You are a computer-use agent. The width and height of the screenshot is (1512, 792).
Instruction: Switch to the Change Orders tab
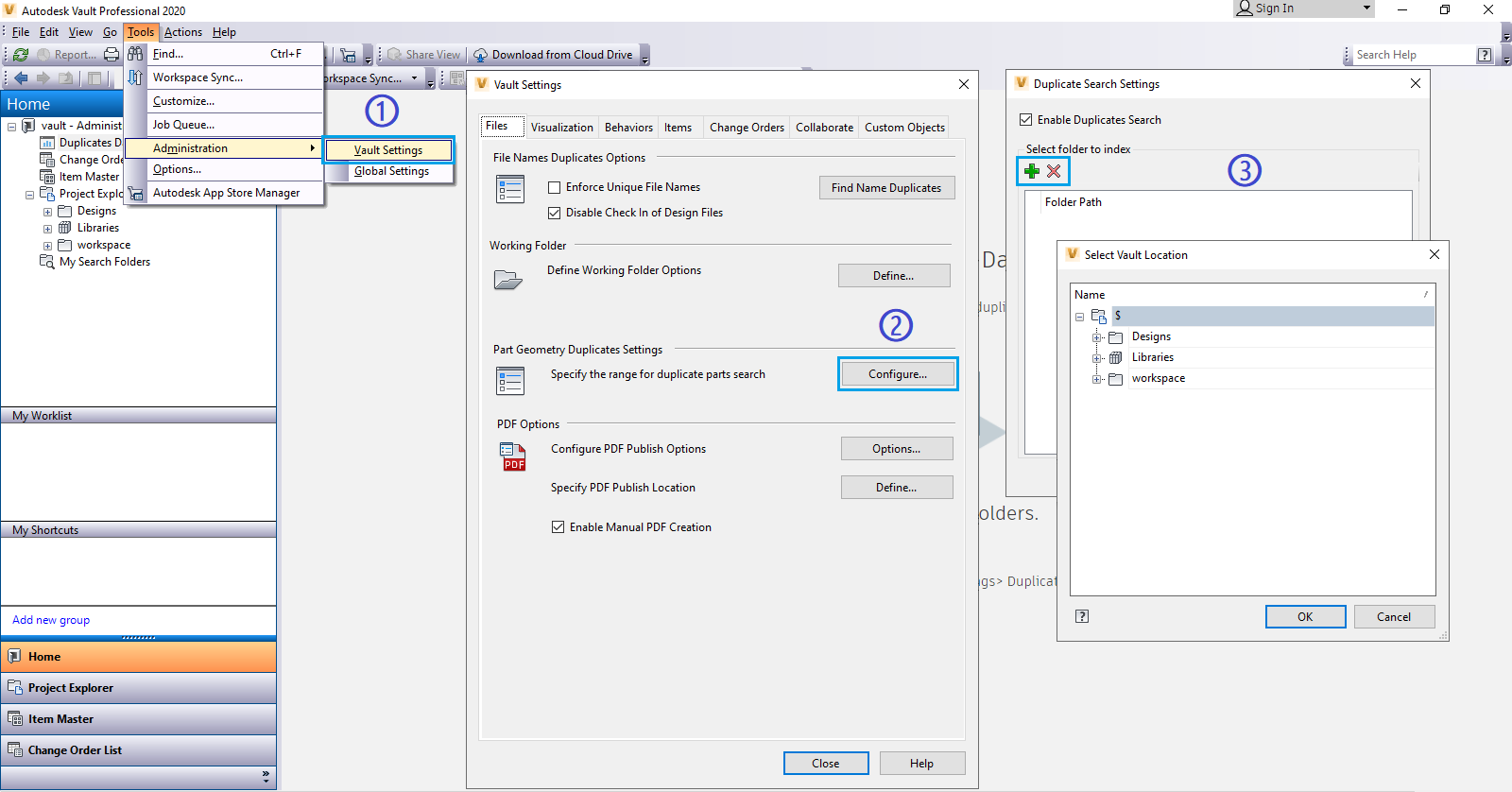point(747,128)
